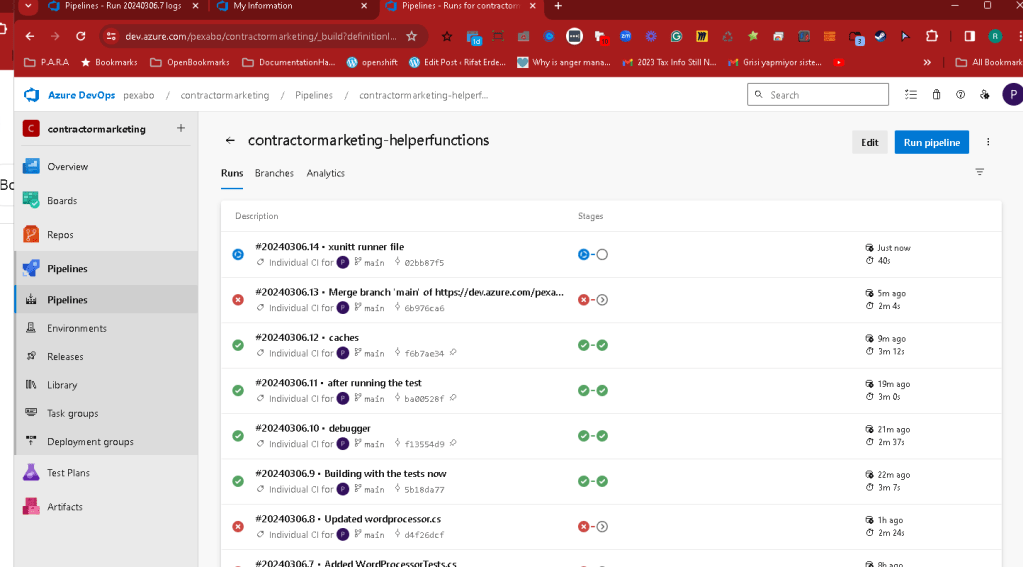The width and height of the screenshot is (1023, 567).
Task: Click the plus icon beside contractormarketing
Action: 181,128
